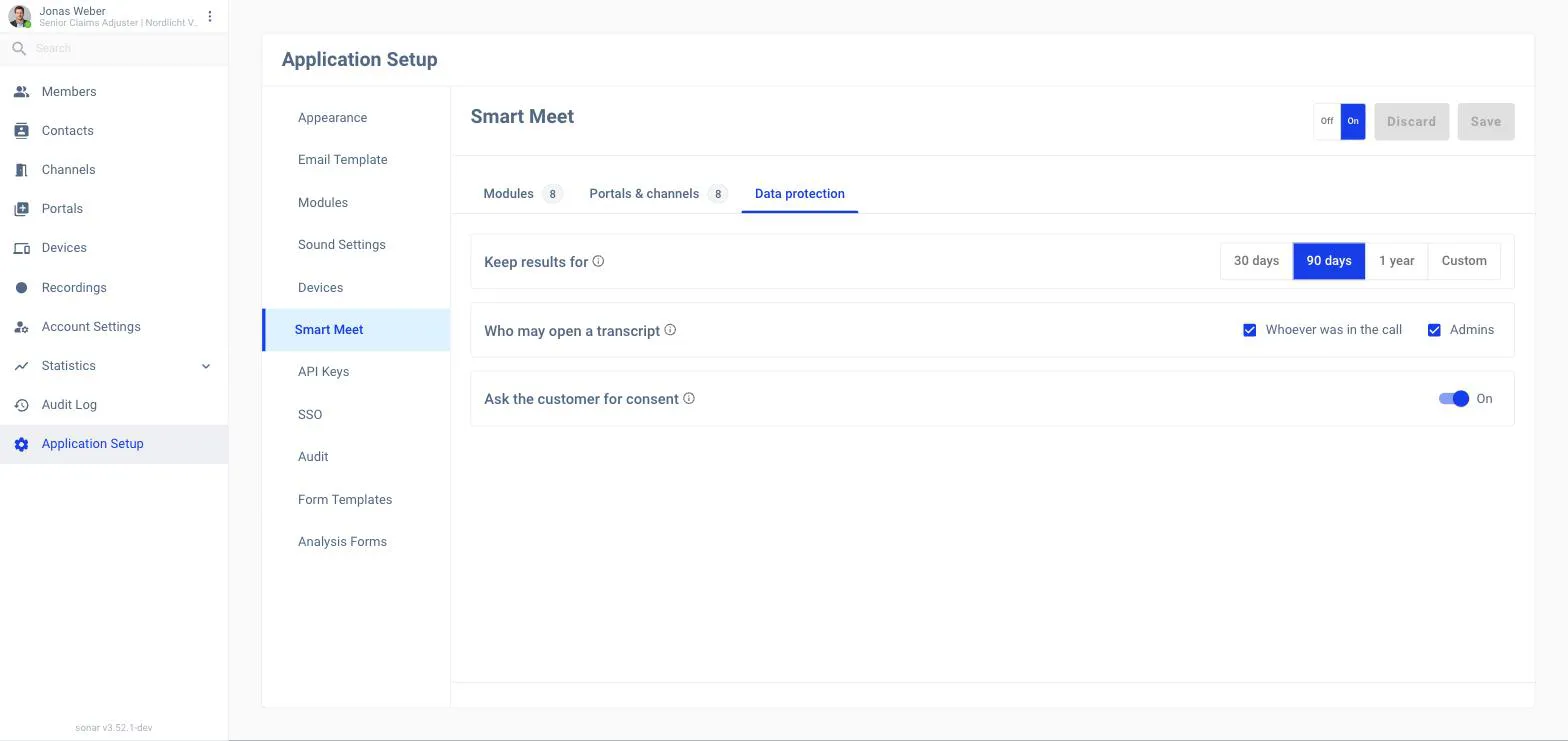Click Jonas Weber's profile avatar

click(19, 17)
